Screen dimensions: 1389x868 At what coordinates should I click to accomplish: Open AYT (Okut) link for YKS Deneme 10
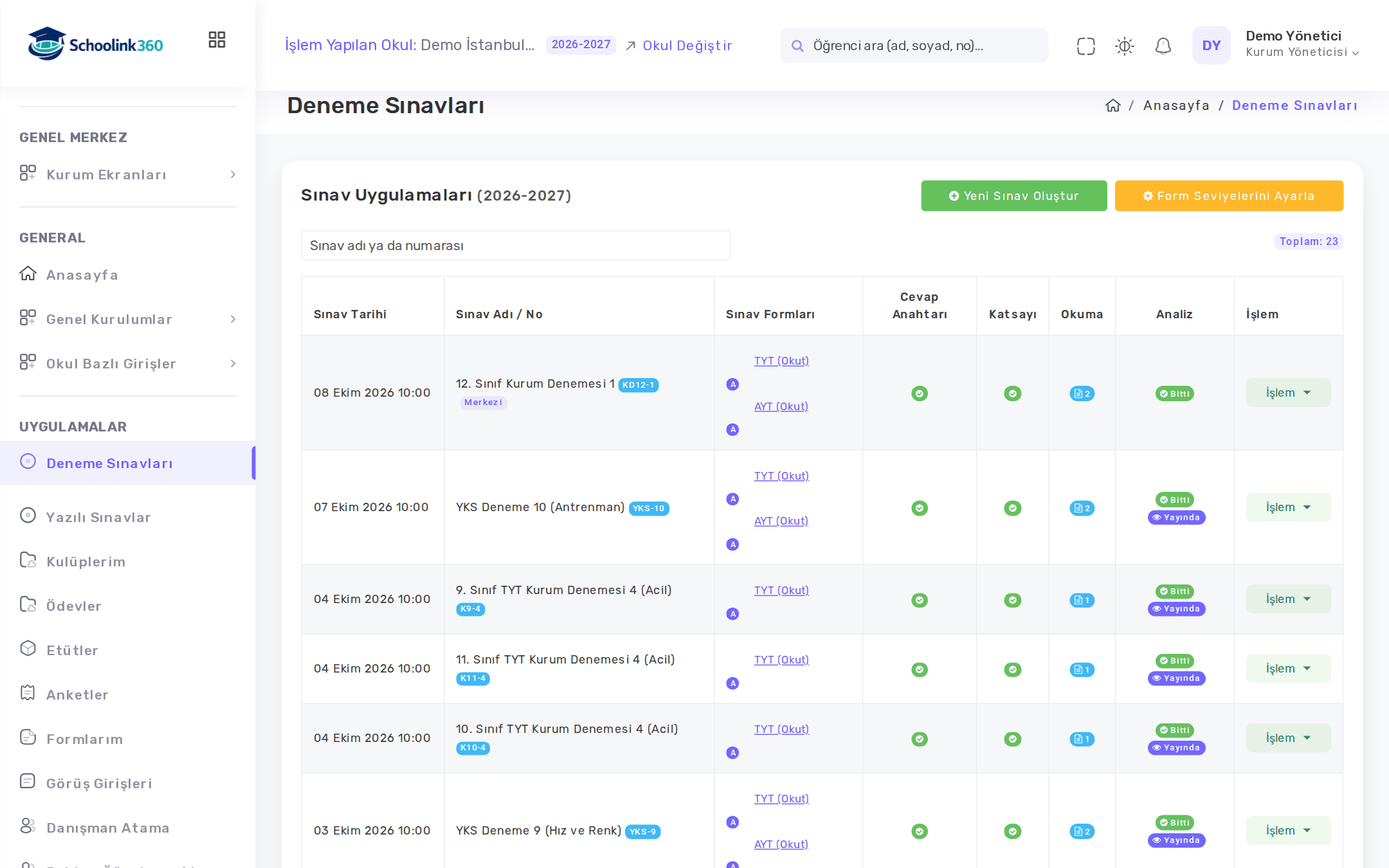coord(781,521)
